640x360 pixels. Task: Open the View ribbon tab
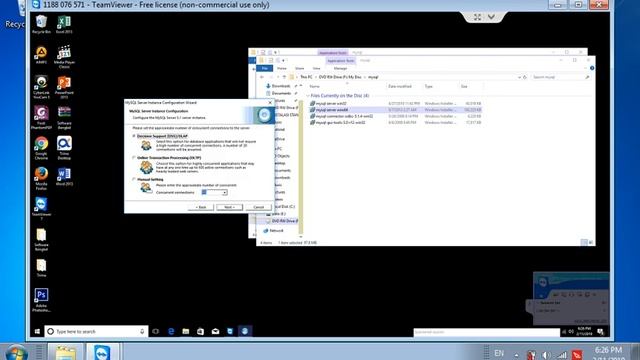[316, 68]
